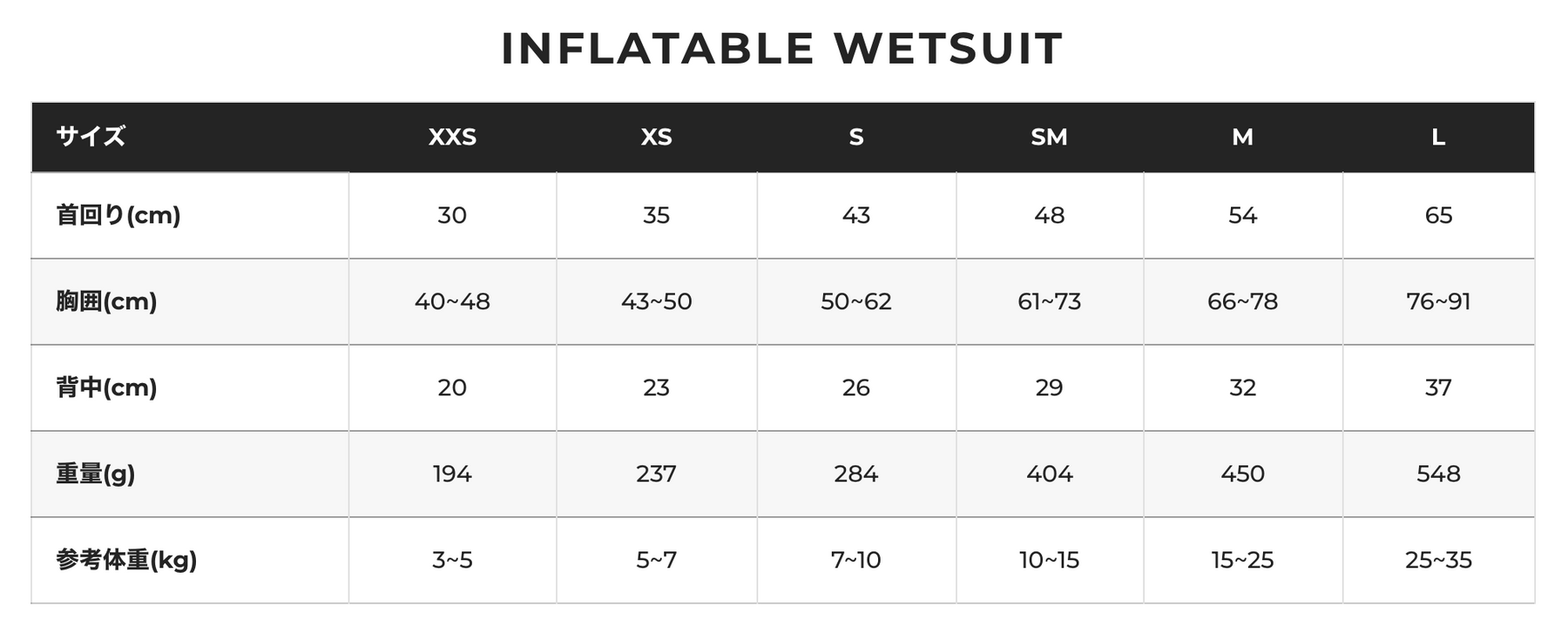
Task: Click the INFLATABLE WETSUIT heading
Action: tap(782, 49)
